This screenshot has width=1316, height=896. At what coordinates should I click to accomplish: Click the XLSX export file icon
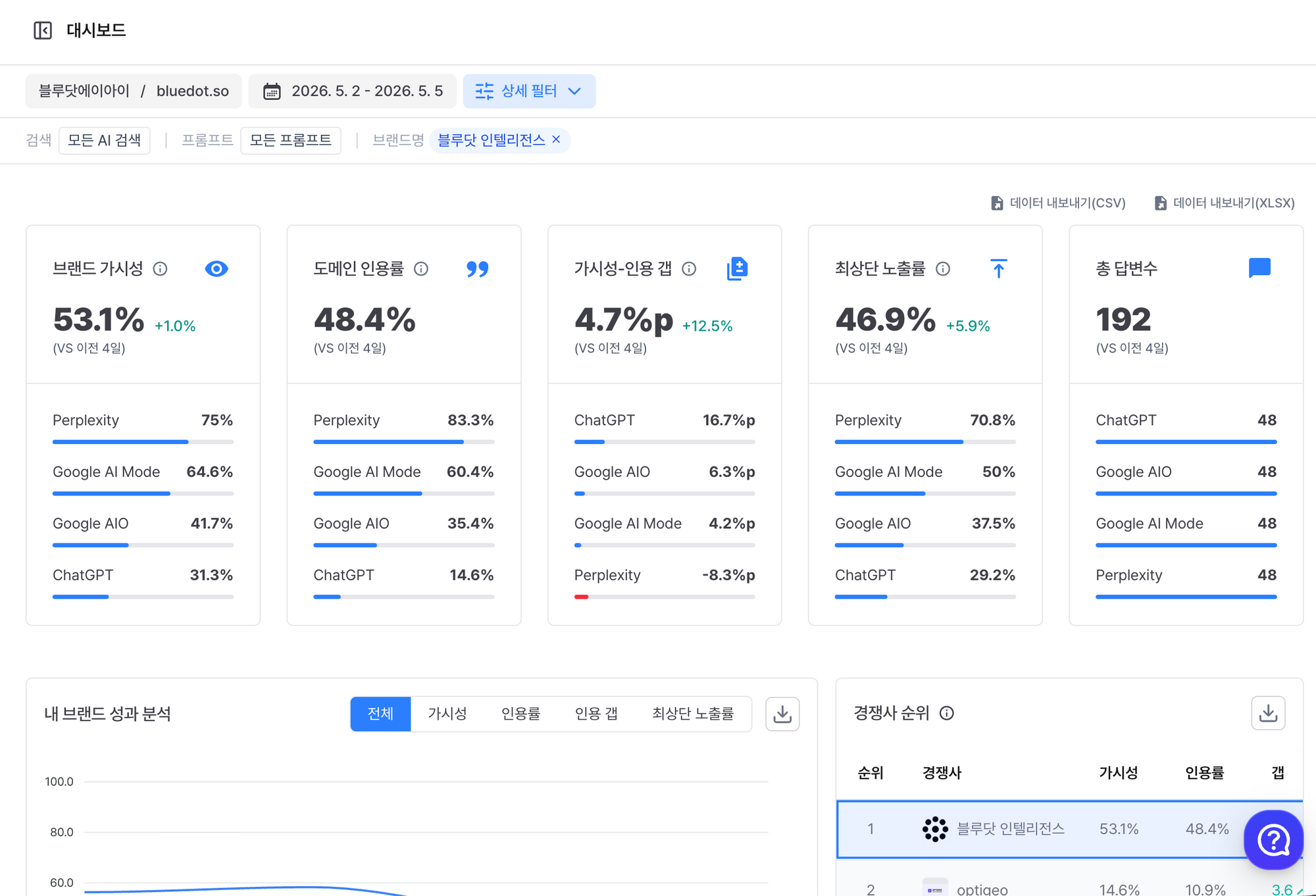tap(1161, 203)
